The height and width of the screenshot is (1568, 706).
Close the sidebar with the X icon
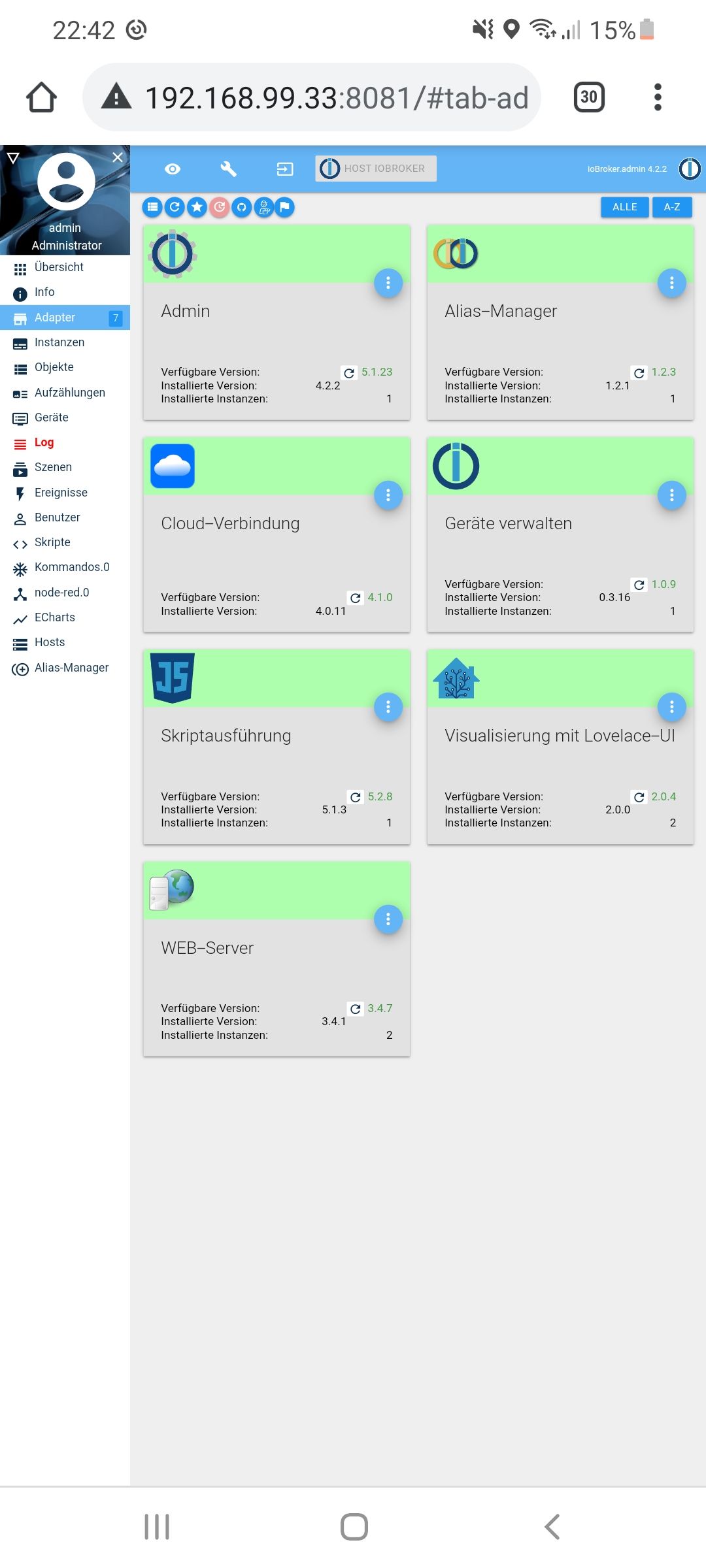(x=118, y=157)
